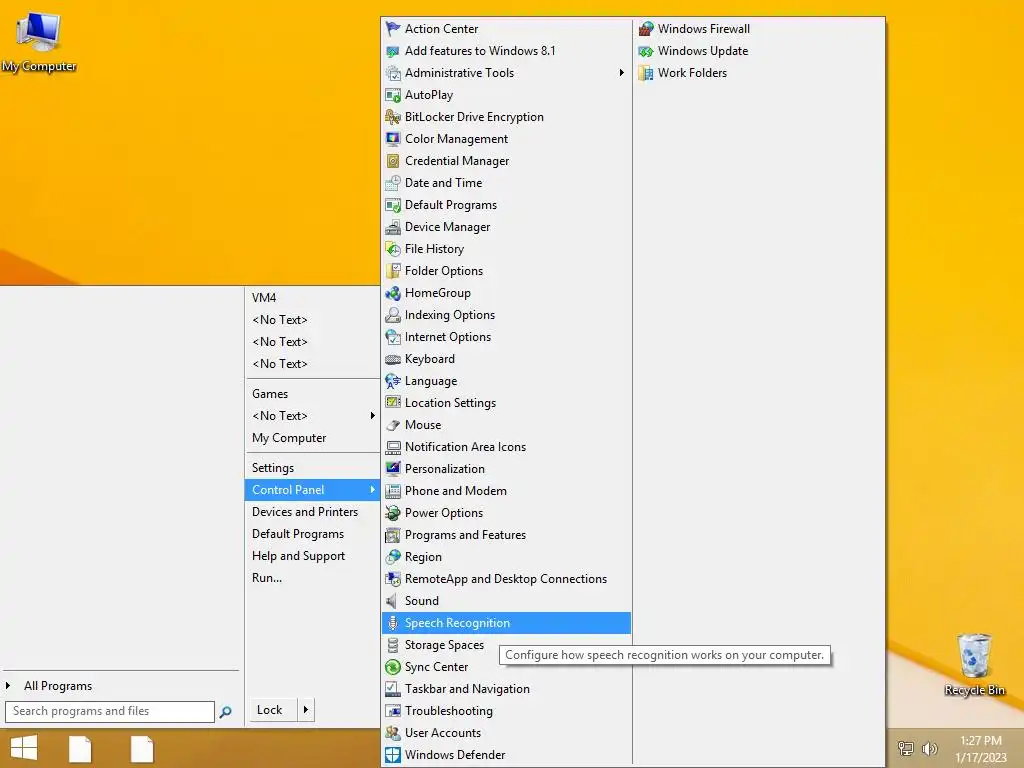Open Default Programs in Start menu
1024x768 pixels.
[312, 534]
